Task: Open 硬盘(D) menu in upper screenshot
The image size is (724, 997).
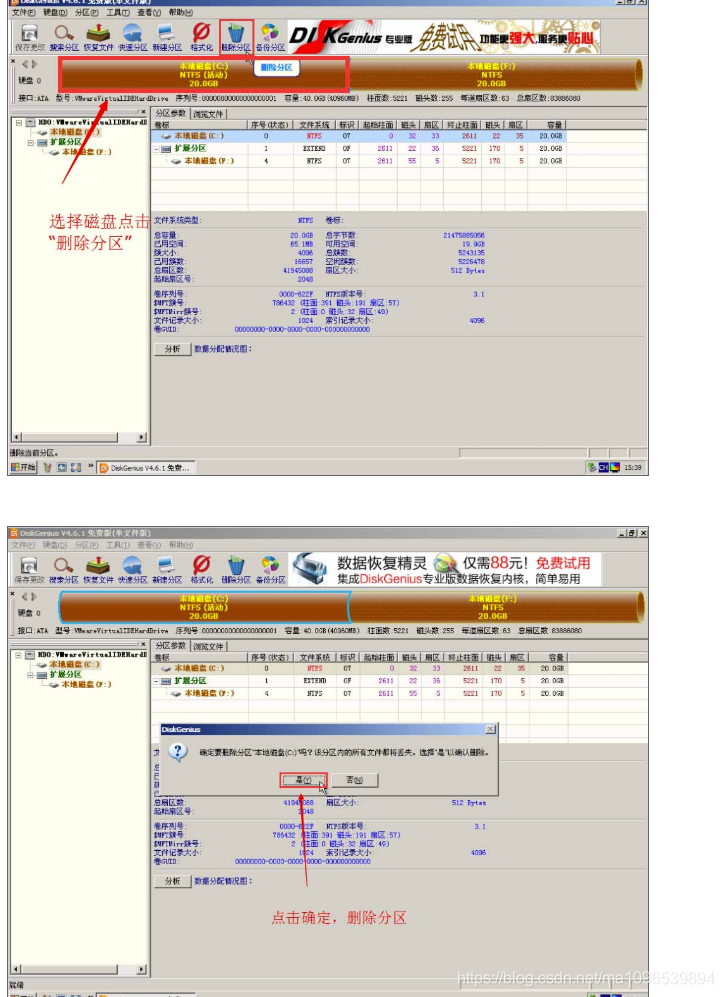Action: coord(55,13)
